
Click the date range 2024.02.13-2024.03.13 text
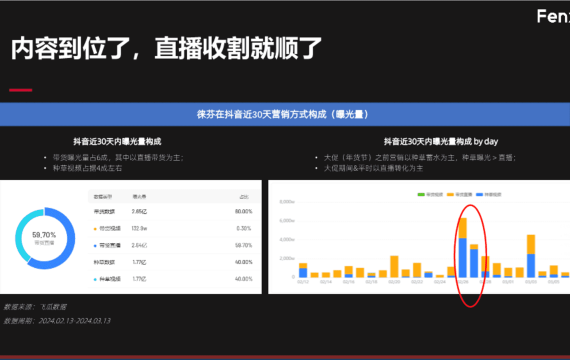[x=75, y=321]
